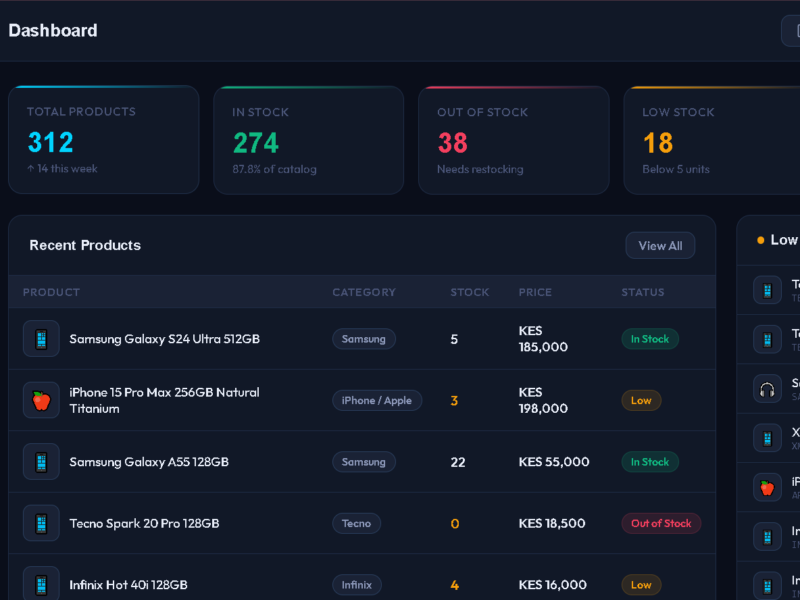Open the Out of Stock stat card showing 38
This screenshot has width=800, height=600.
(513, 140)
